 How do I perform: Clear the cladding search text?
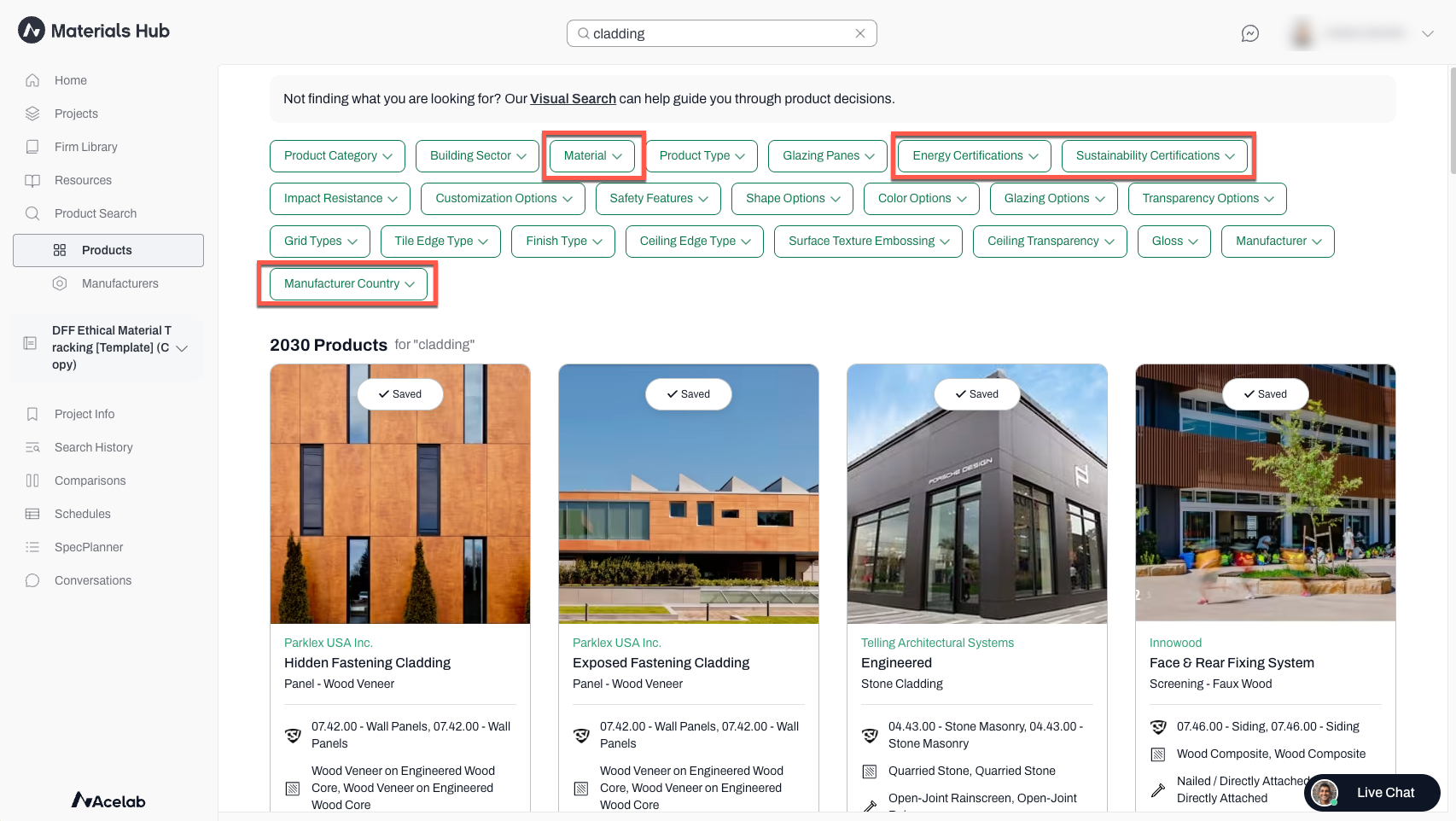tap(860, 33)
